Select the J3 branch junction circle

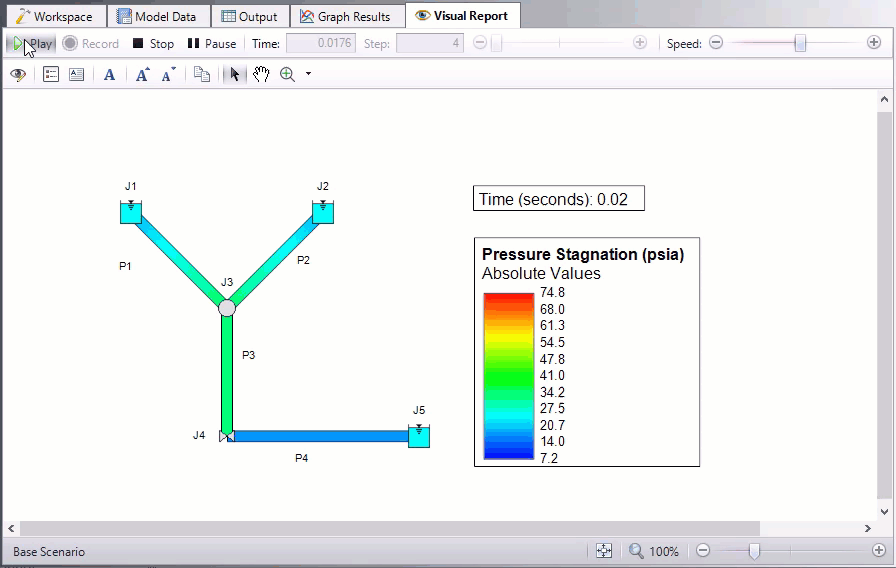(227, 307)
